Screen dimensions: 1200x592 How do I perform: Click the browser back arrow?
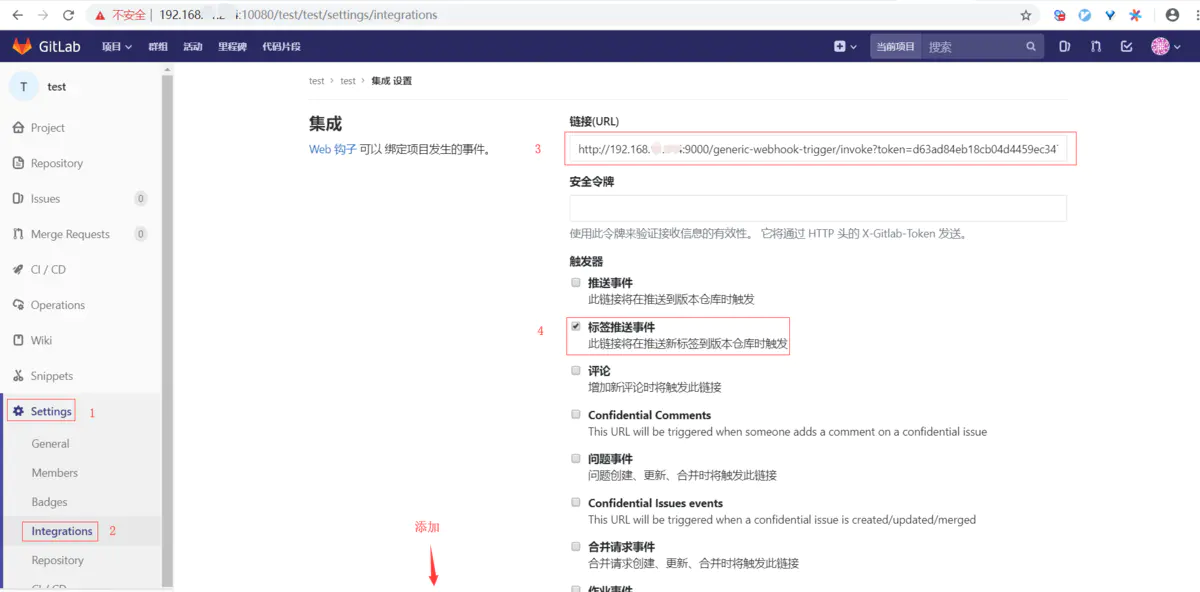tap(17, 15)
